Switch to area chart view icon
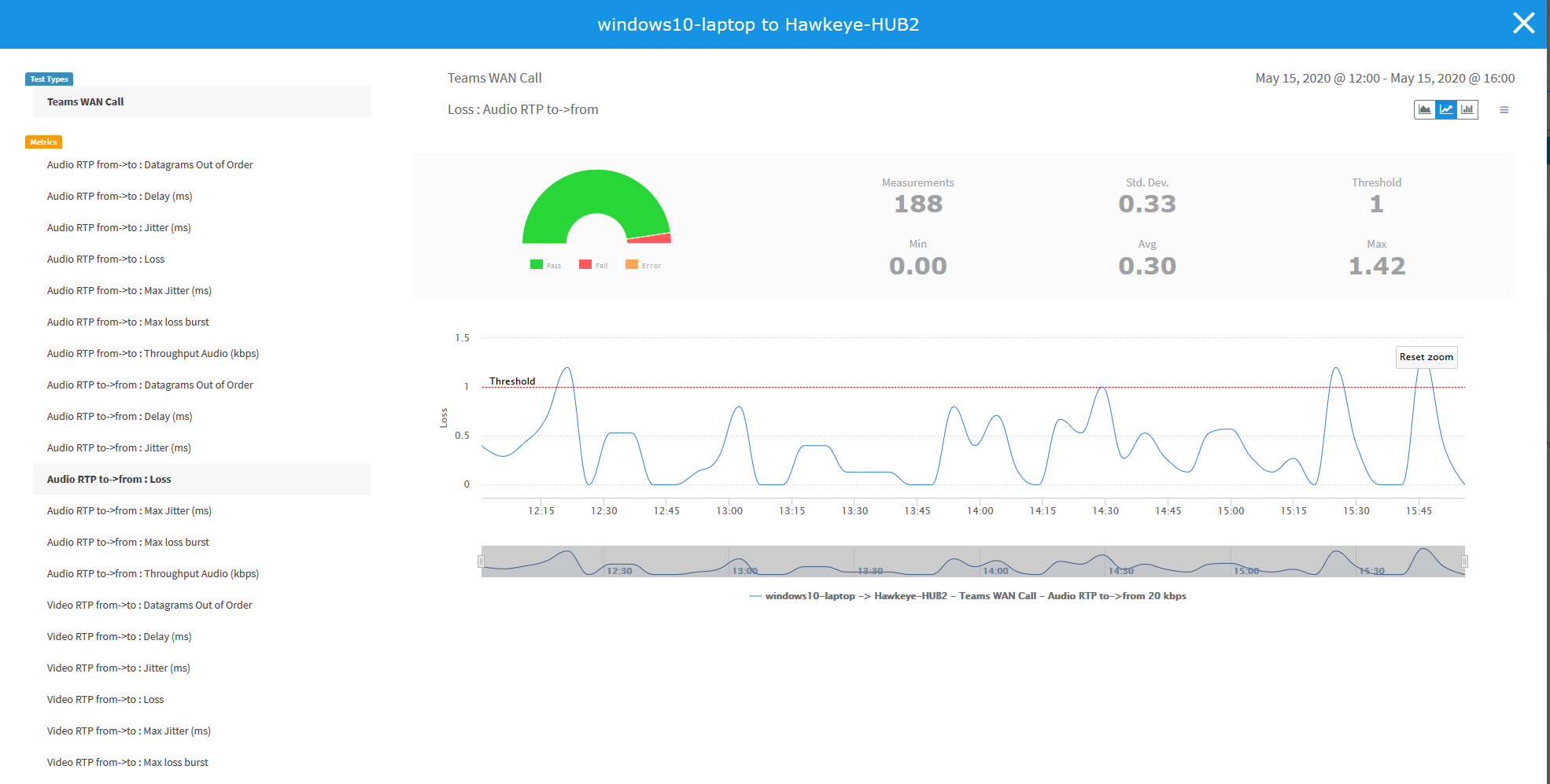1550x784 pixels. click(x=1425, y=110)
